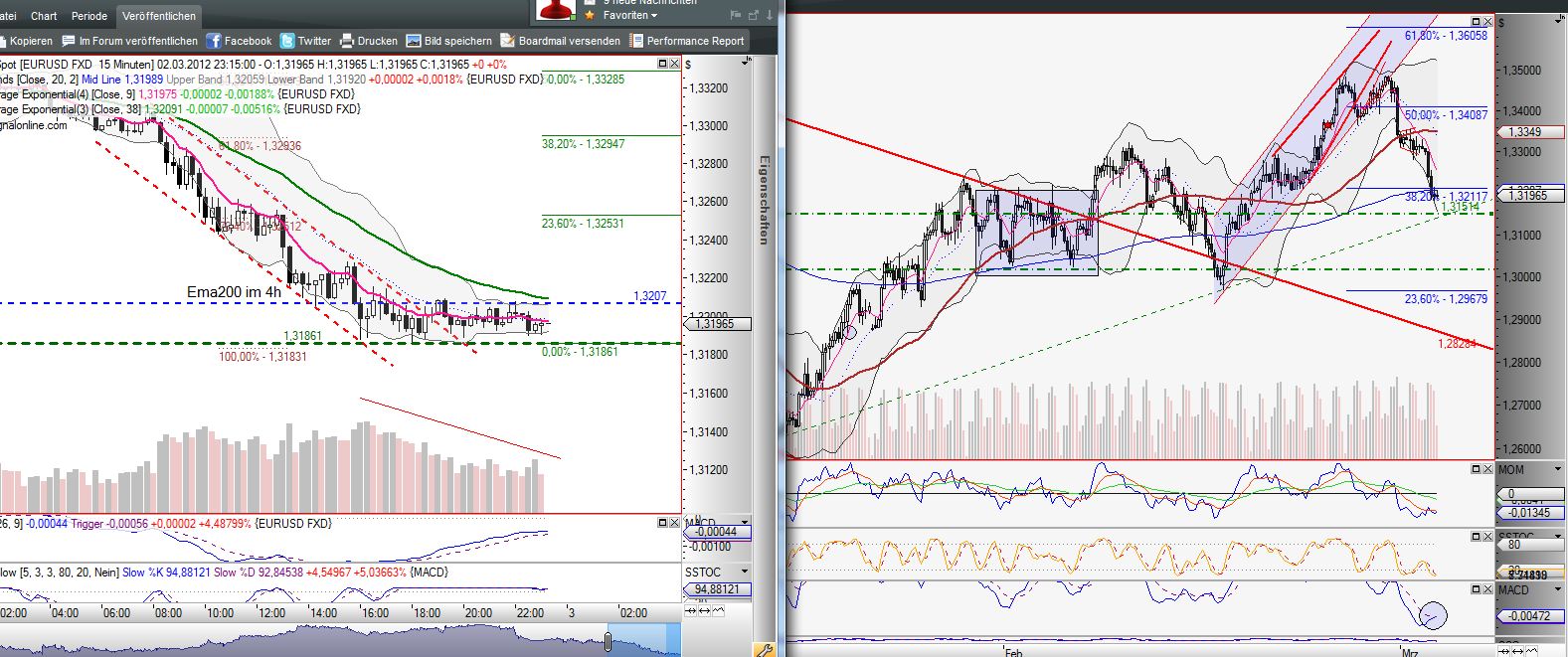Click the red user avatar thumbnail
The width and height of the screenshot is (1568, 657).
click(556, 10)
